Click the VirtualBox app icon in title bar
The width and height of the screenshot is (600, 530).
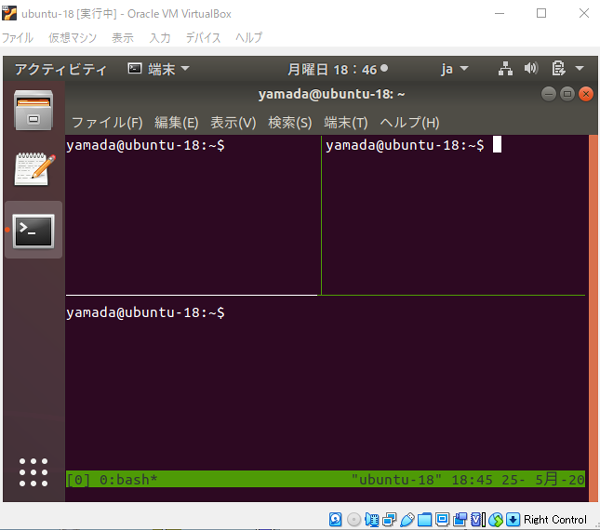[x=9, y=13]
